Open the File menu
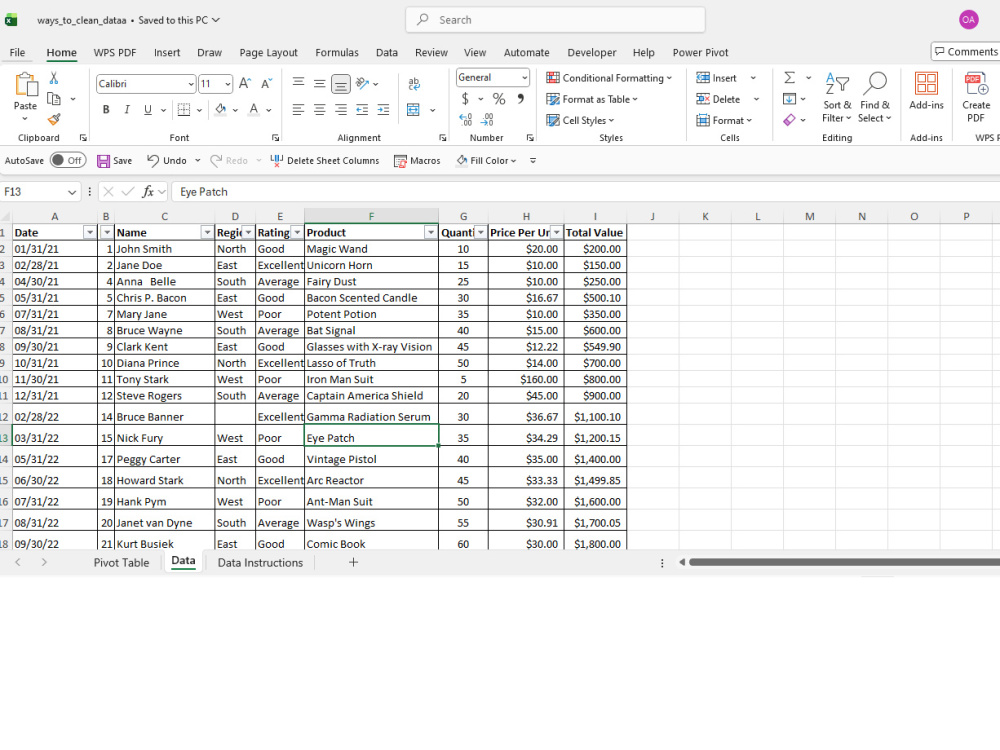1000x750 pixels. (x=17, y=52)
